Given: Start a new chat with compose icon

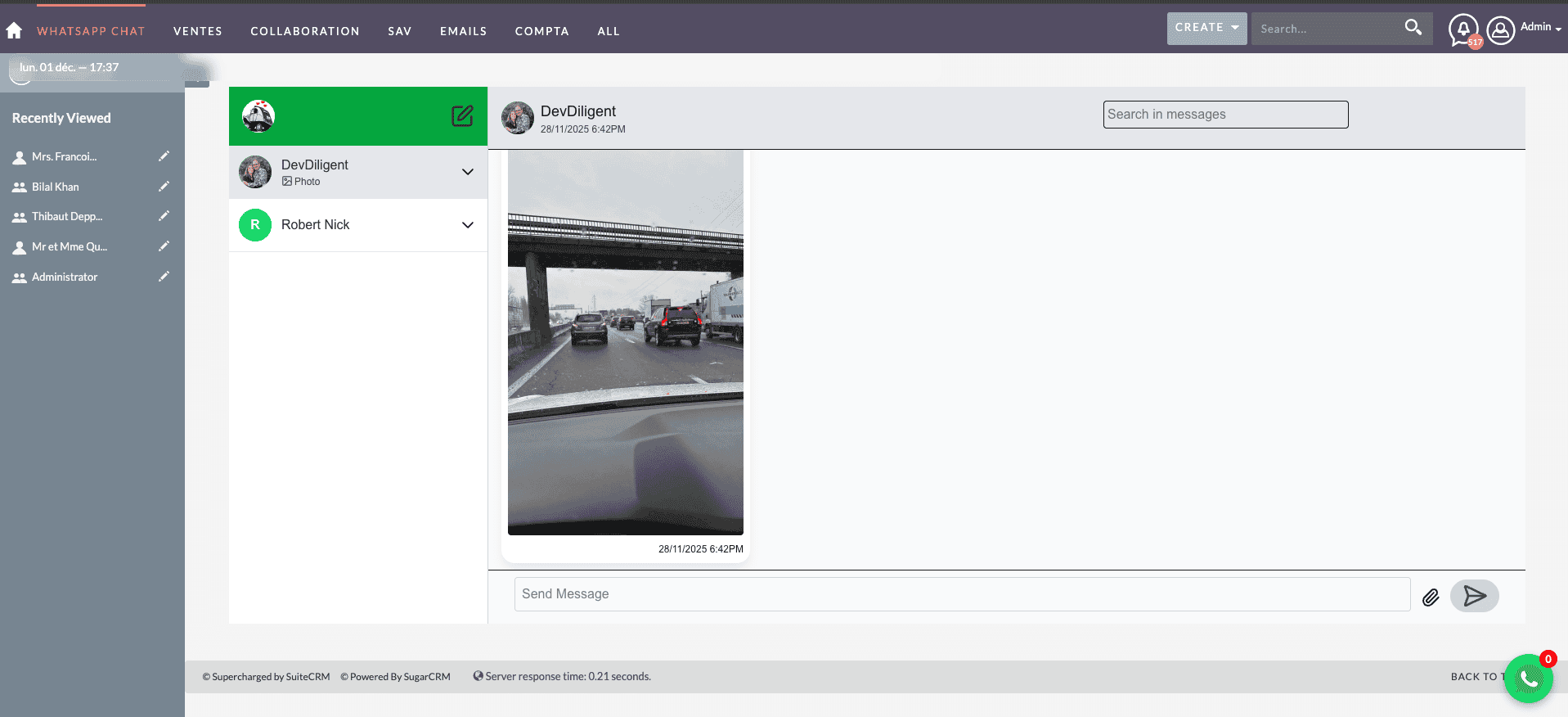Looking at the screenshot, I should pyautogui.click(x=462, y=116).
